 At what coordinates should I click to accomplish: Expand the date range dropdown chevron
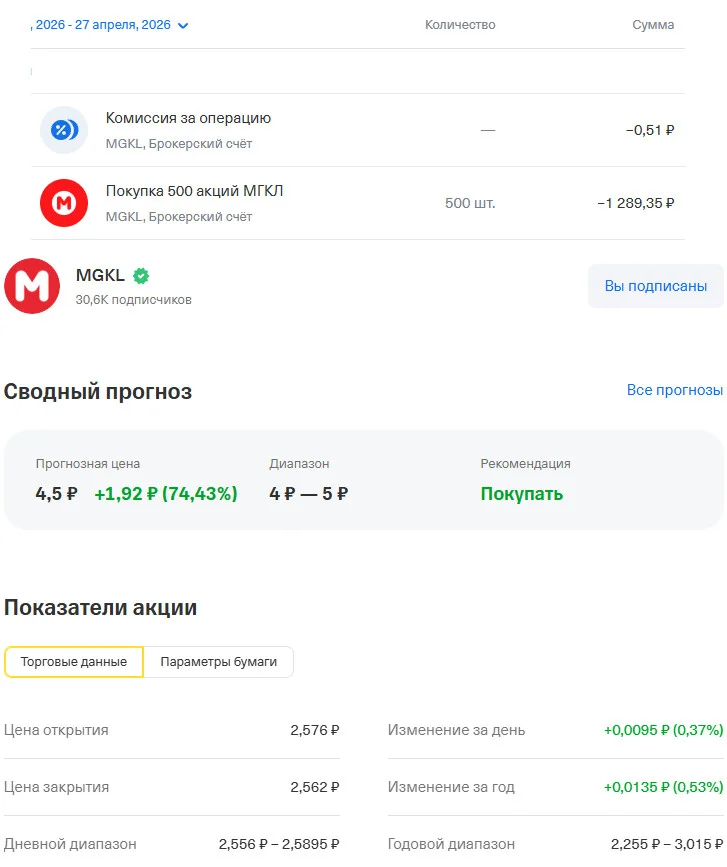tap(183, 25)
